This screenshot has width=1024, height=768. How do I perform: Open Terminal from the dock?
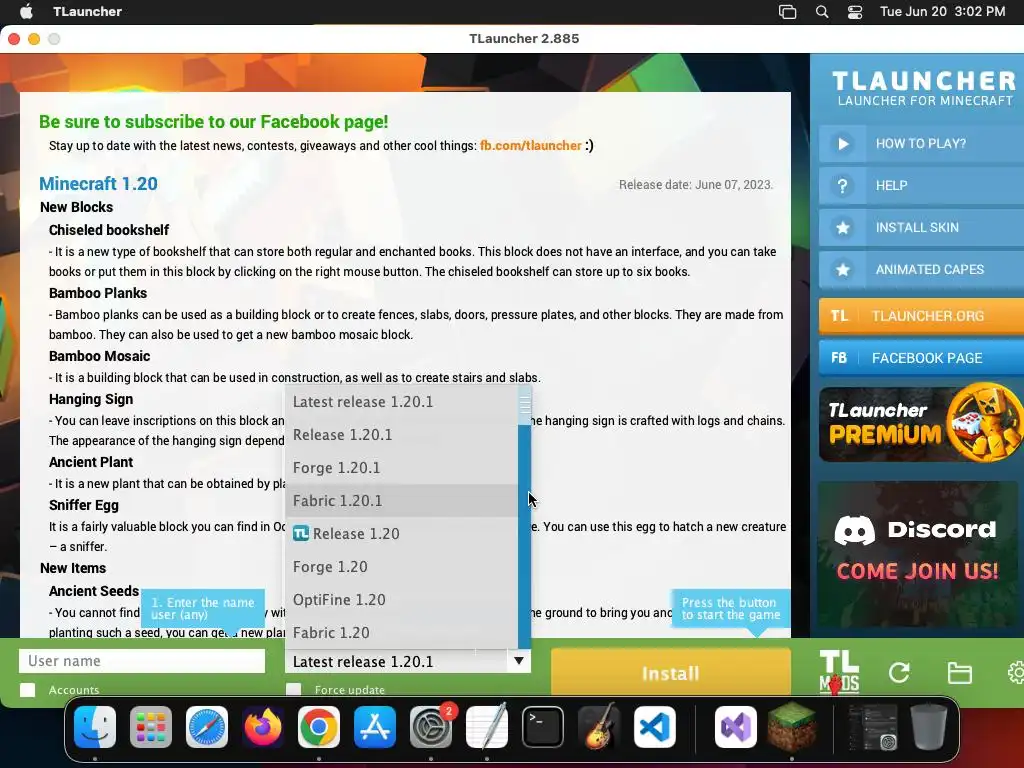(x=543, y=727)
